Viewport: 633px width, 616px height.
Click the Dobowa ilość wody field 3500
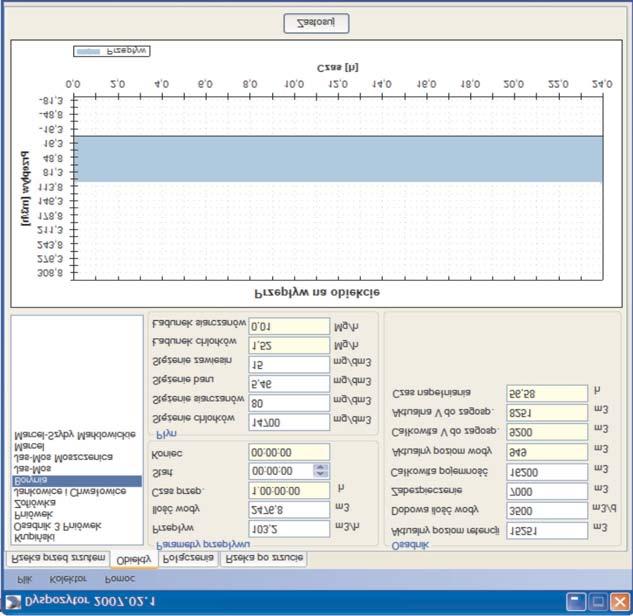547,511
